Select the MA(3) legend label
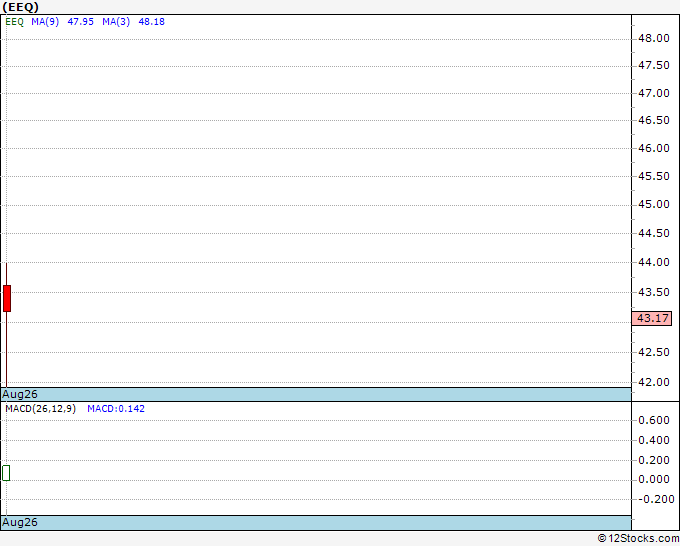 pyautogui.click(x=116, y=22)
